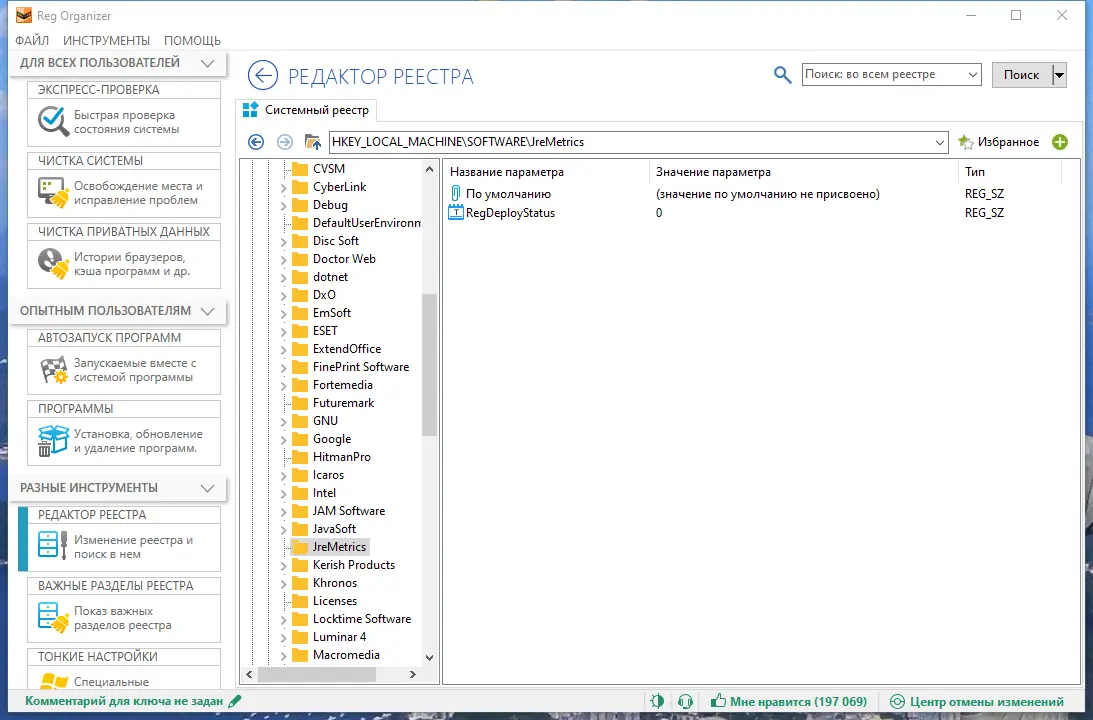Expand the Kerish Products tree node
Viewport: 1093px width, 720px height.
coord(283,566)
